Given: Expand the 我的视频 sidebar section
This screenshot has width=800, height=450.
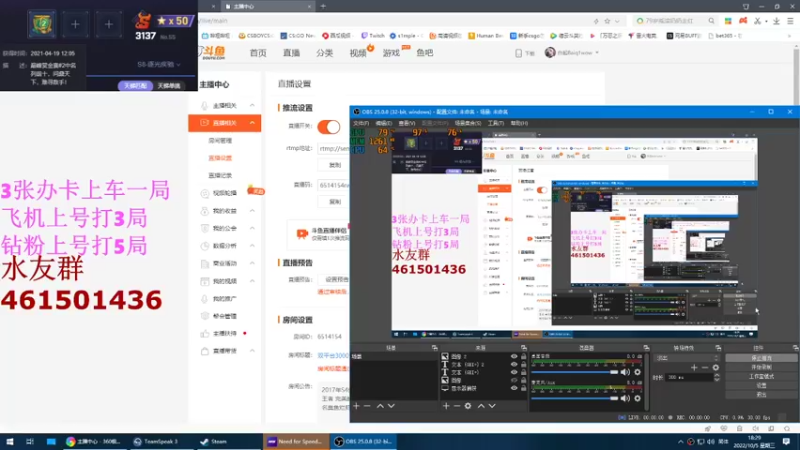Looking at the screenshot, I should point(252,281).
